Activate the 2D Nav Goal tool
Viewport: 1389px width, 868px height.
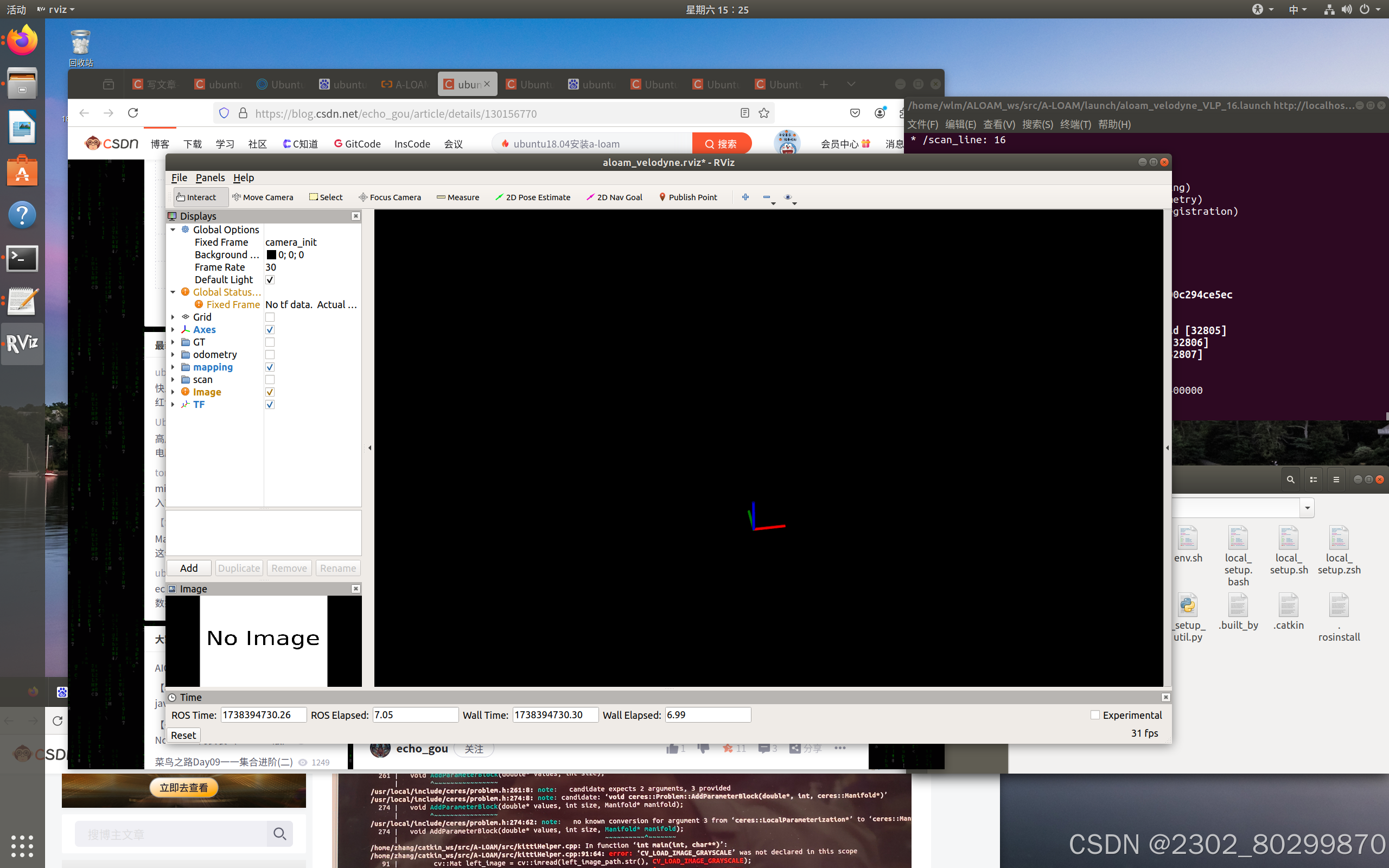click(614, 197)
